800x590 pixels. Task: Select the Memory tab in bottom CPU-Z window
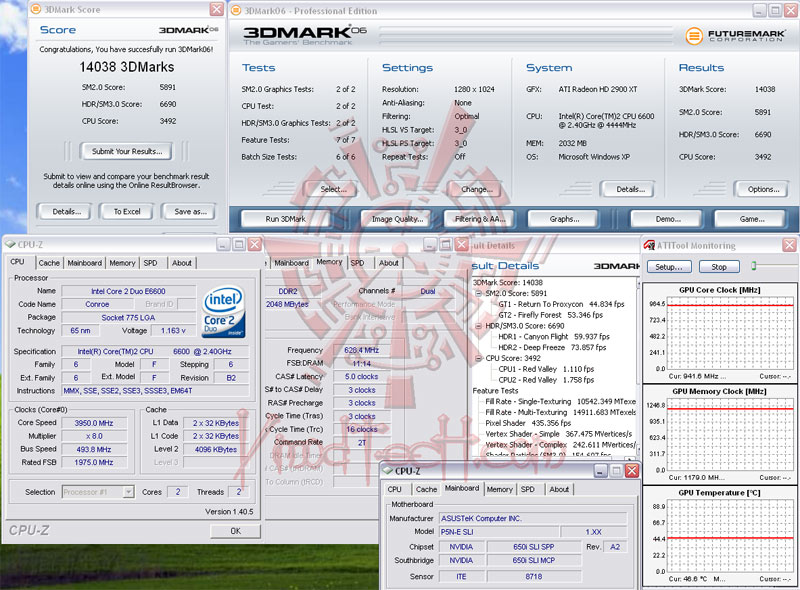(499, 489)
